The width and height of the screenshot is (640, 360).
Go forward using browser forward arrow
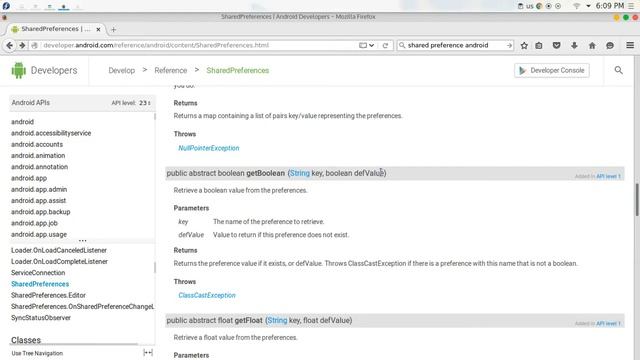tap(22, 45)
